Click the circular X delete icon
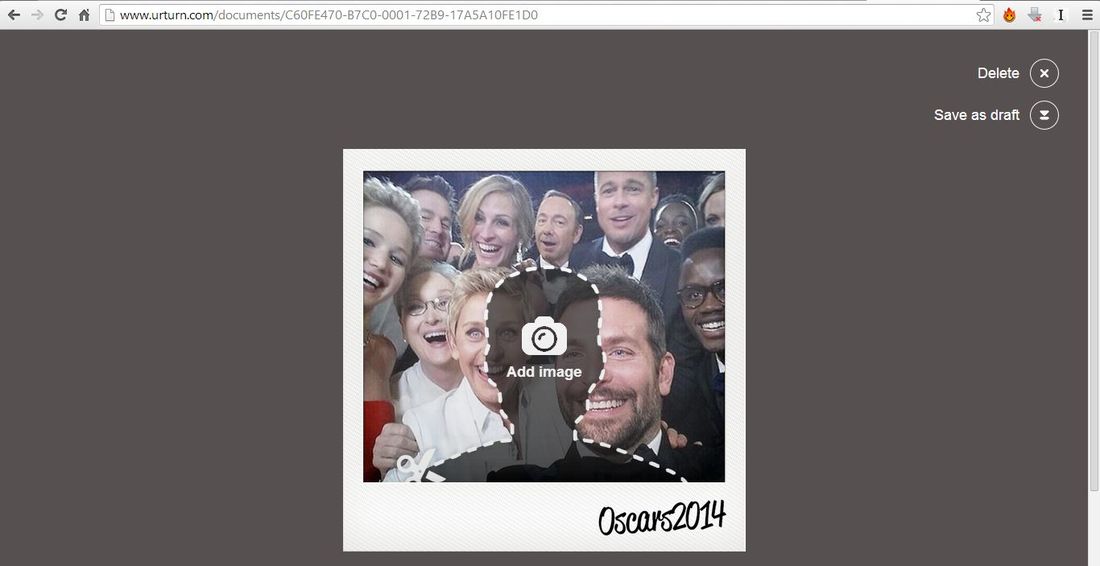 point(1044,73)
